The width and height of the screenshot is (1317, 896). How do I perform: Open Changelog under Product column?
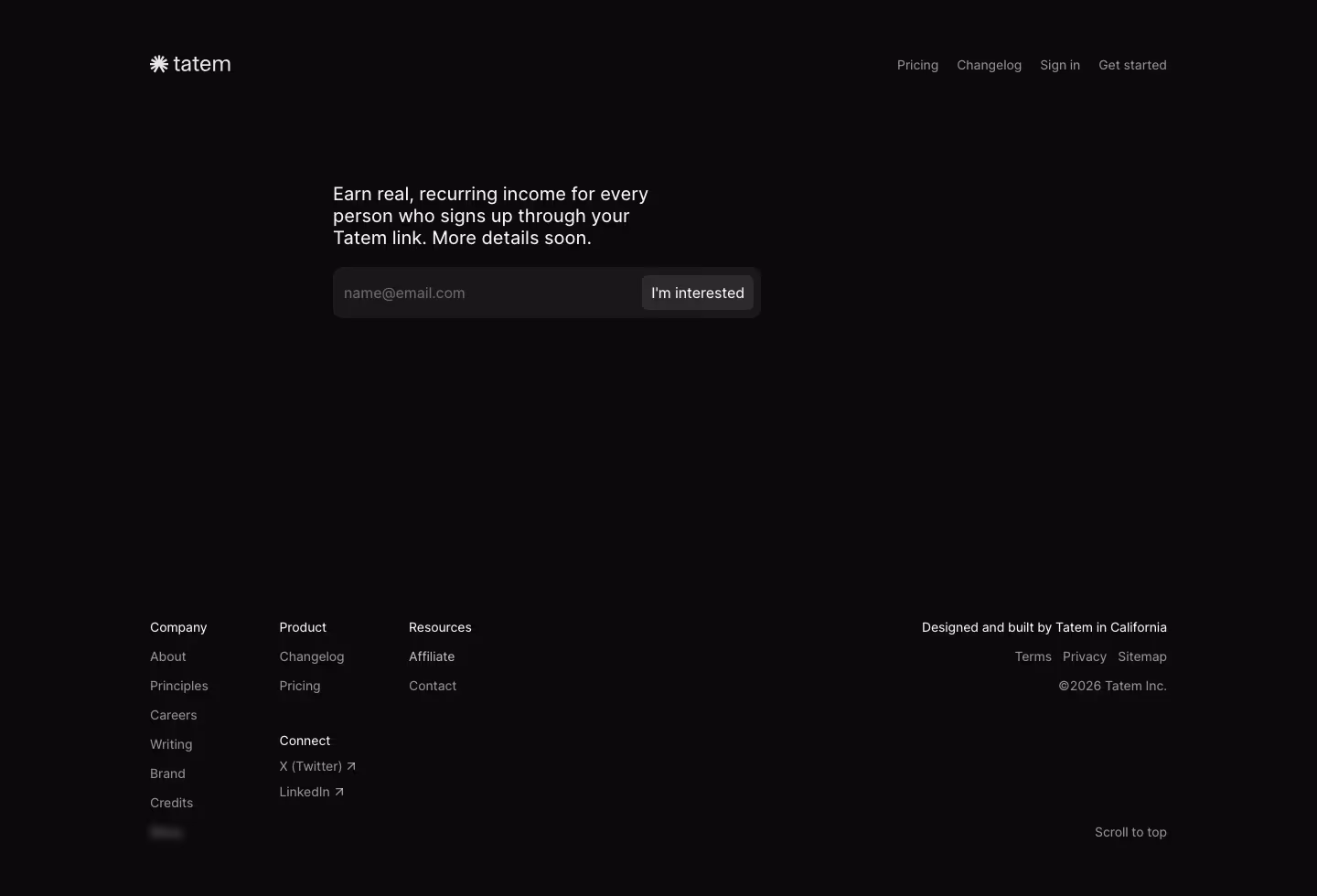click(x=312, y=656)
